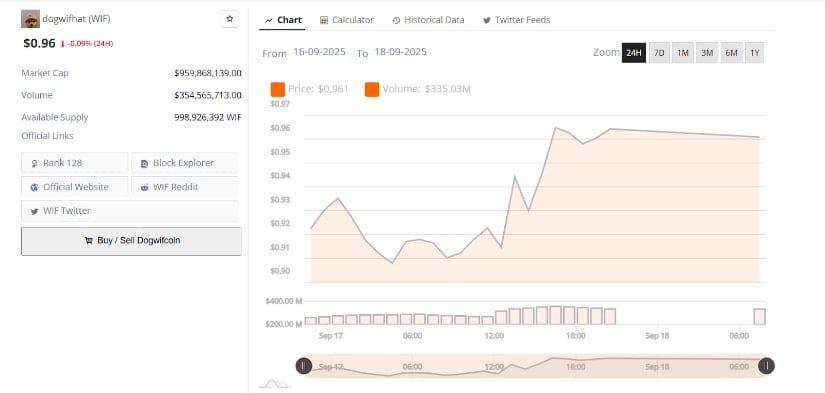Visit the Official Website link
Viewport: 825px width, 393px height.
tap(75, 187)
